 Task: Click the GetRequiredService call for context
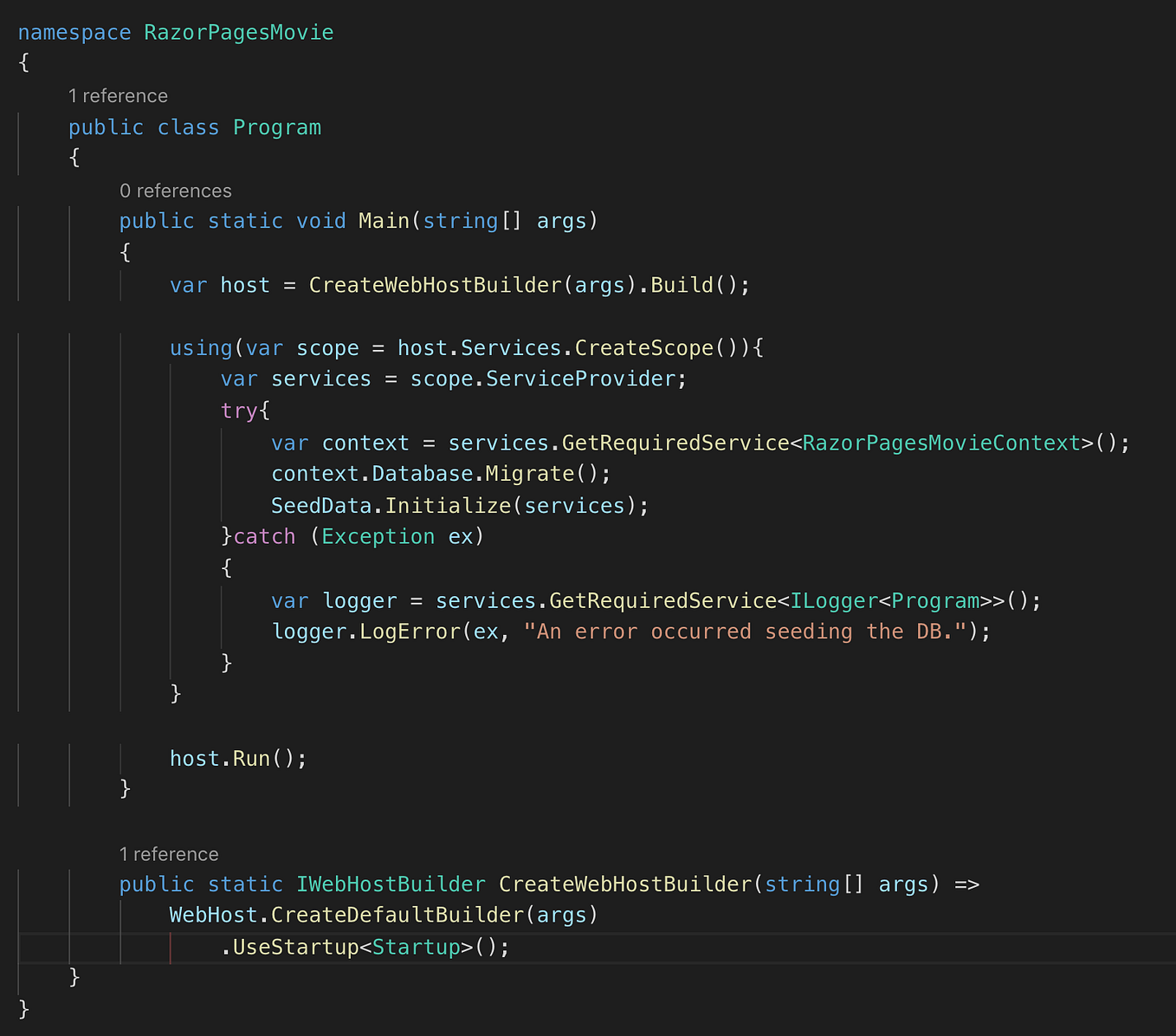[675, 443]
